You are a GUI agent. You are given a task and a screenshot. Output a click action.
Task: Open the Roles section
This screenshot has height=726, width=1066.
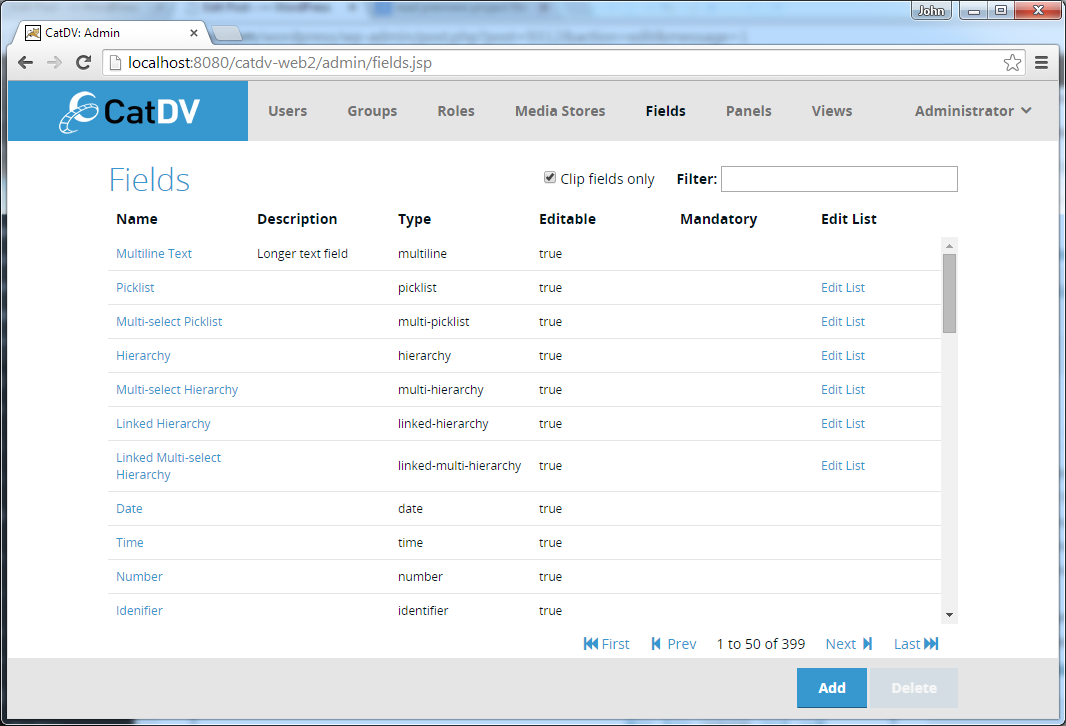pyautogui.click(x=455, y=111)
